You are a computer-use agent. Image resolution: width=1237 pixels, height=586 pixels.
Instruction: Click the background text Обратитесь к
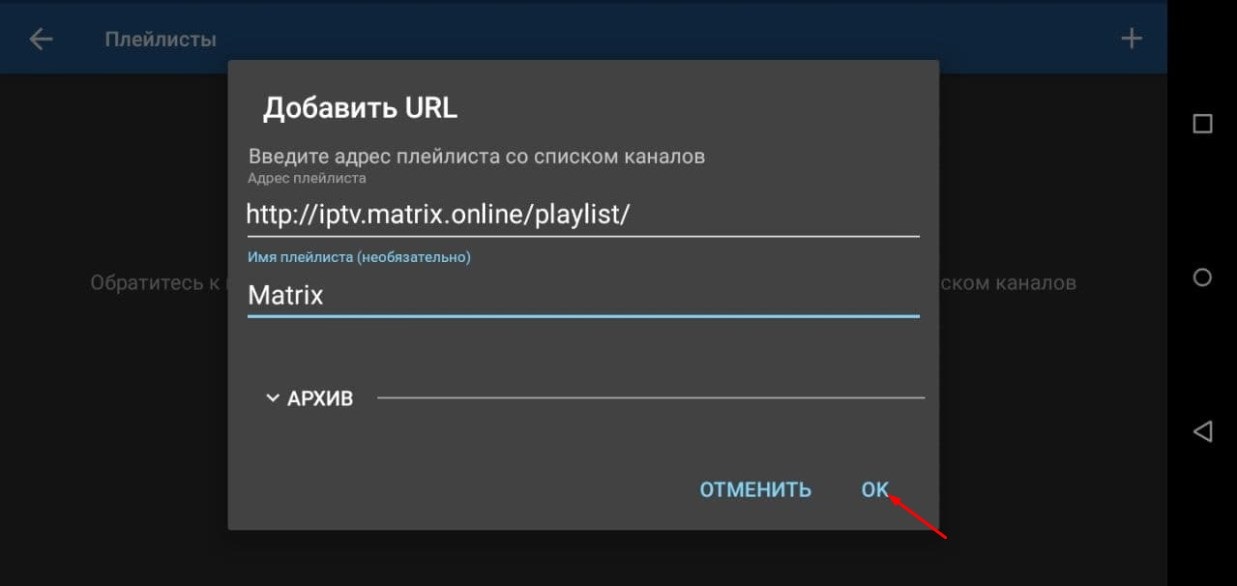point(159,284)
